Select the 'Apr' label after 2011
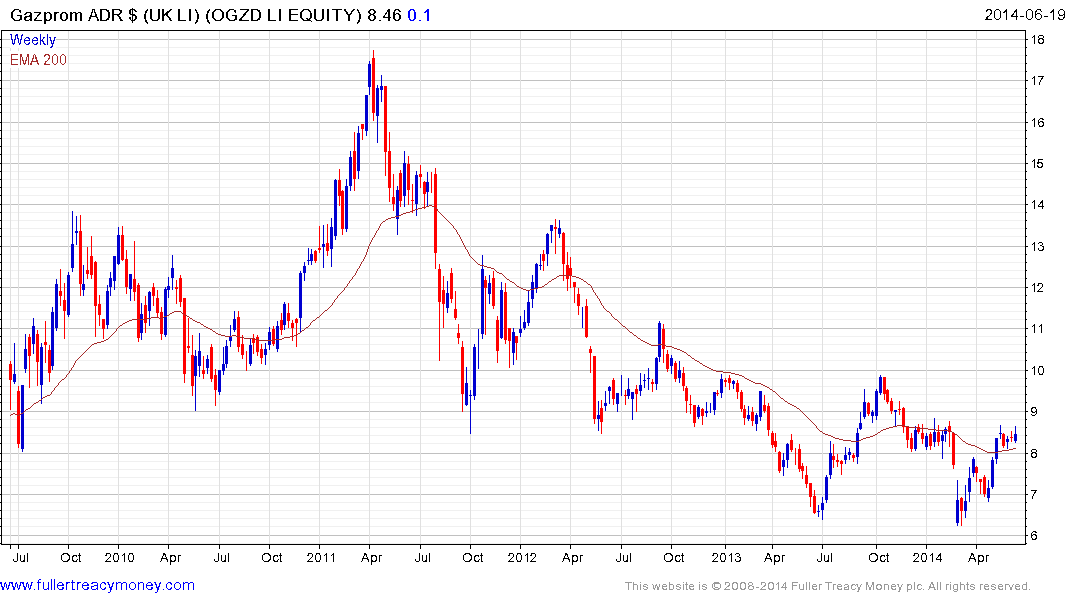This screenshot has width=1075, height=600. tap(372, 558)
